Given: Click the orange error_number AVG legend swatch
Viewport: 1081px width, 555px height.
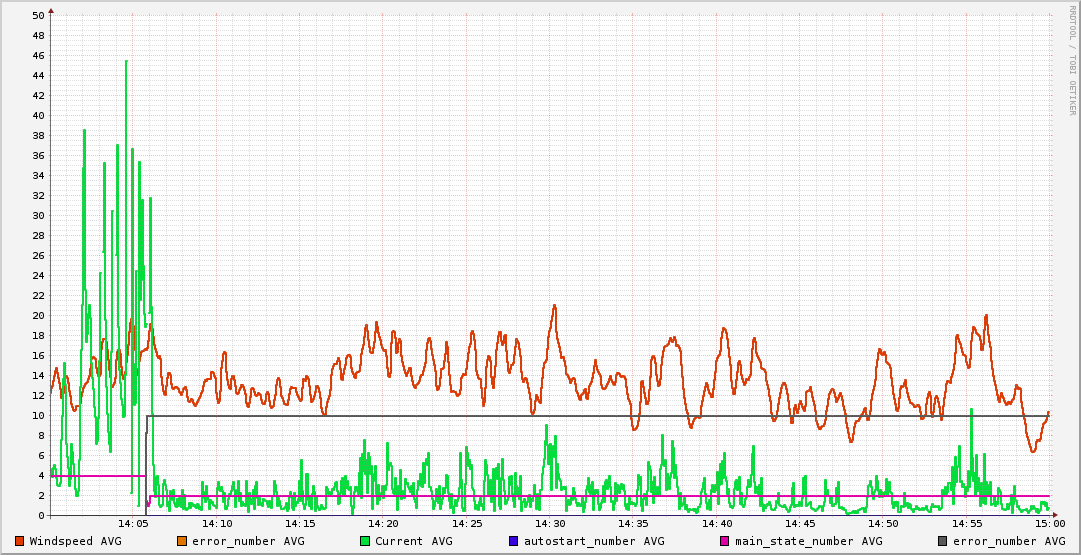Looking at the screenshot, I should [x=182, y=541].
